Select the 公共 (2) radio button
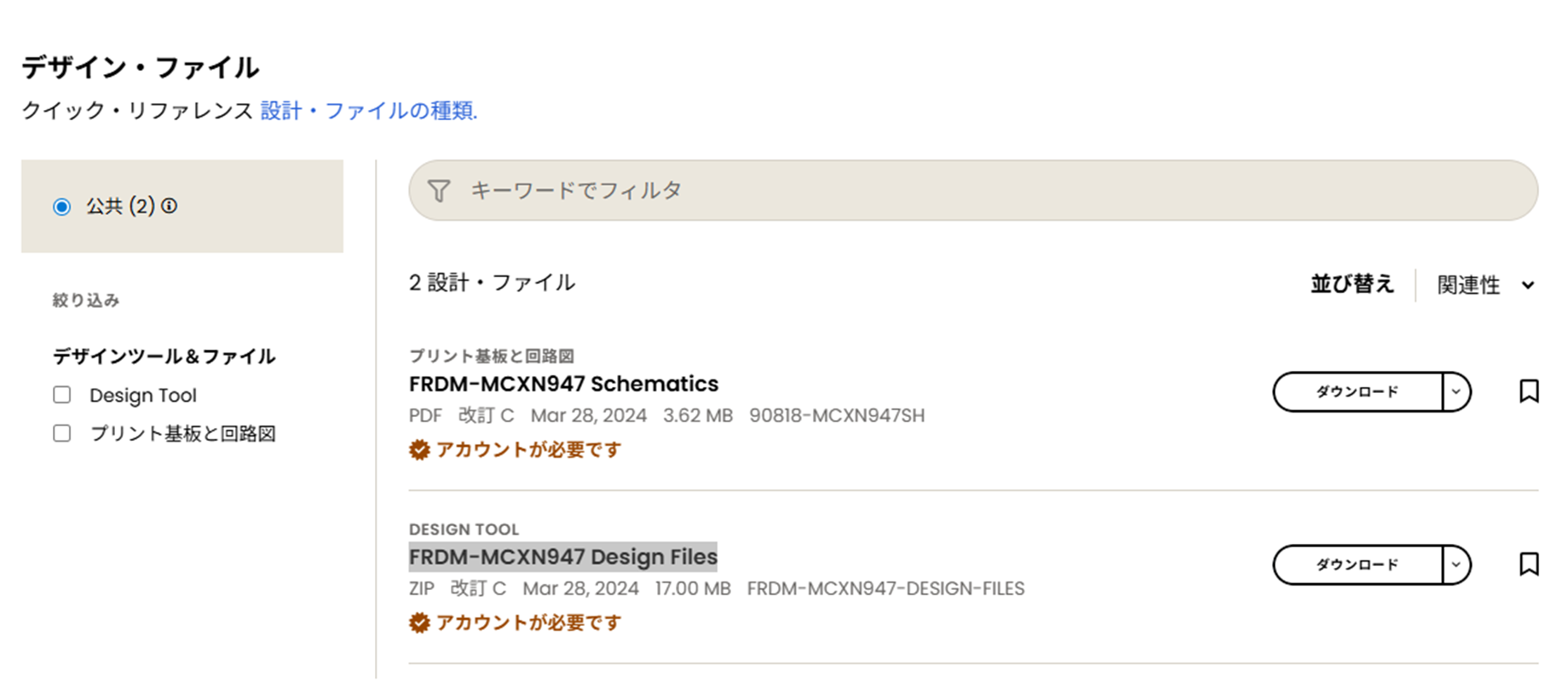The width and height of the screenshot is (1568, 688). [61, 205]
